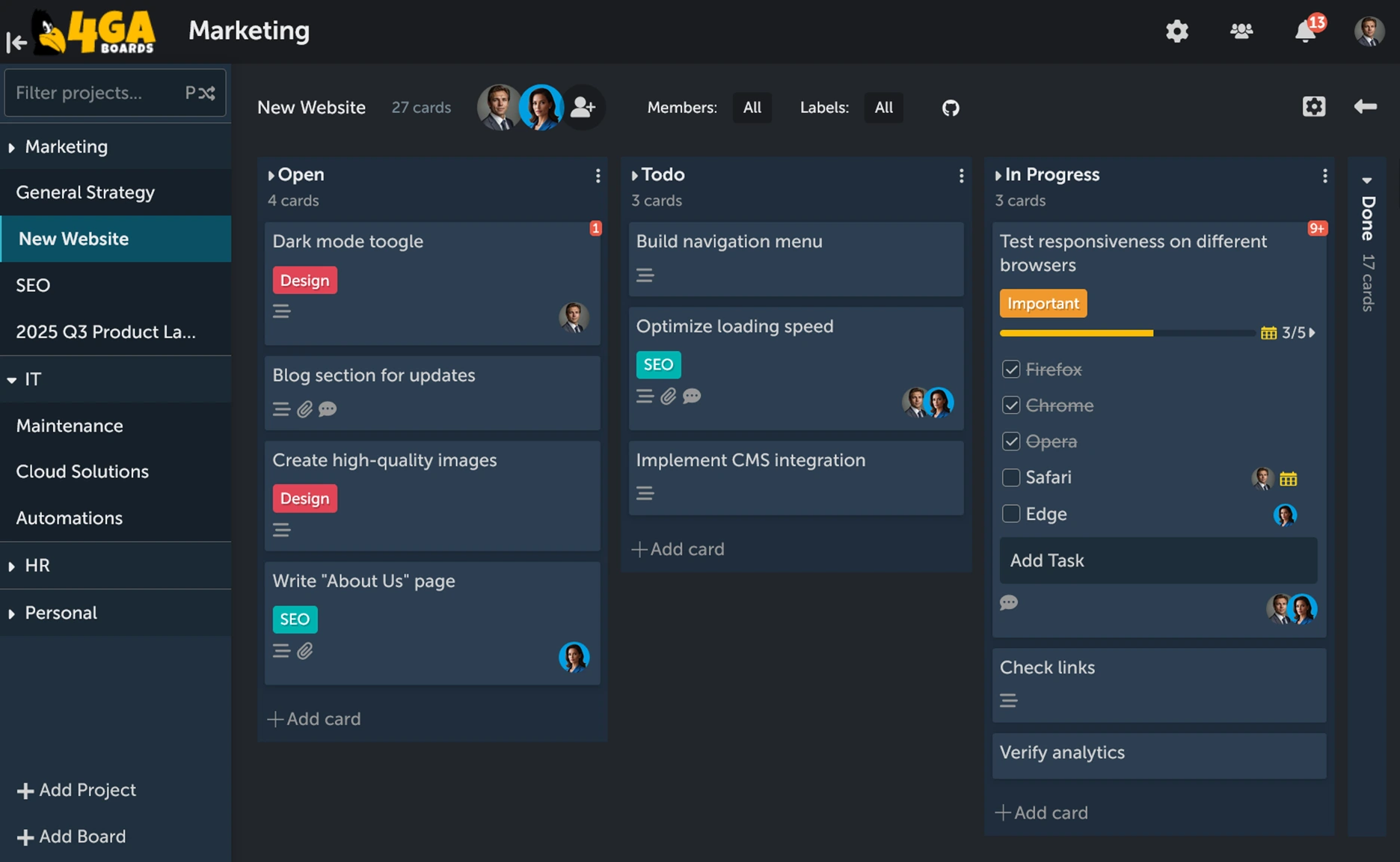
Task: Click Add Project in the sidebar
Action: [x=76, y=789]
